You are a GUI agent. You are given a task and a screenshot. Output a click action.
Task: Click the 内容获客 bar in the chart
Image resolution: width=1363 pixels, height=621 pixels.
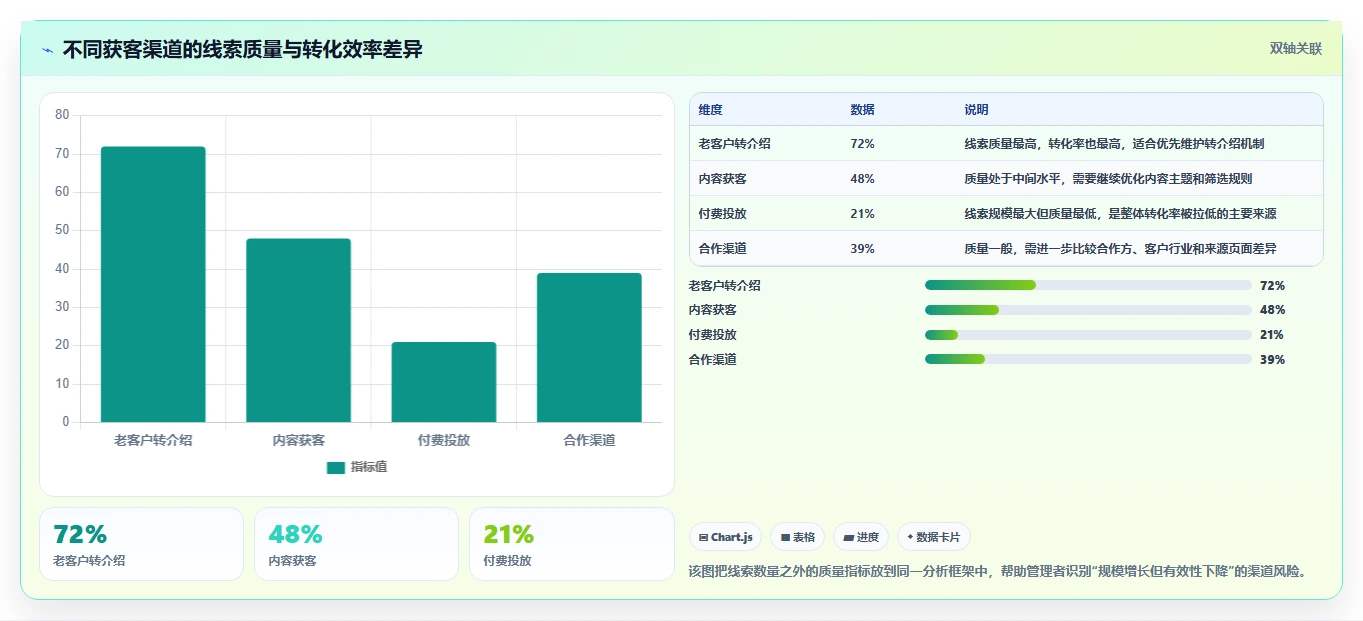[x=298, y=330]
